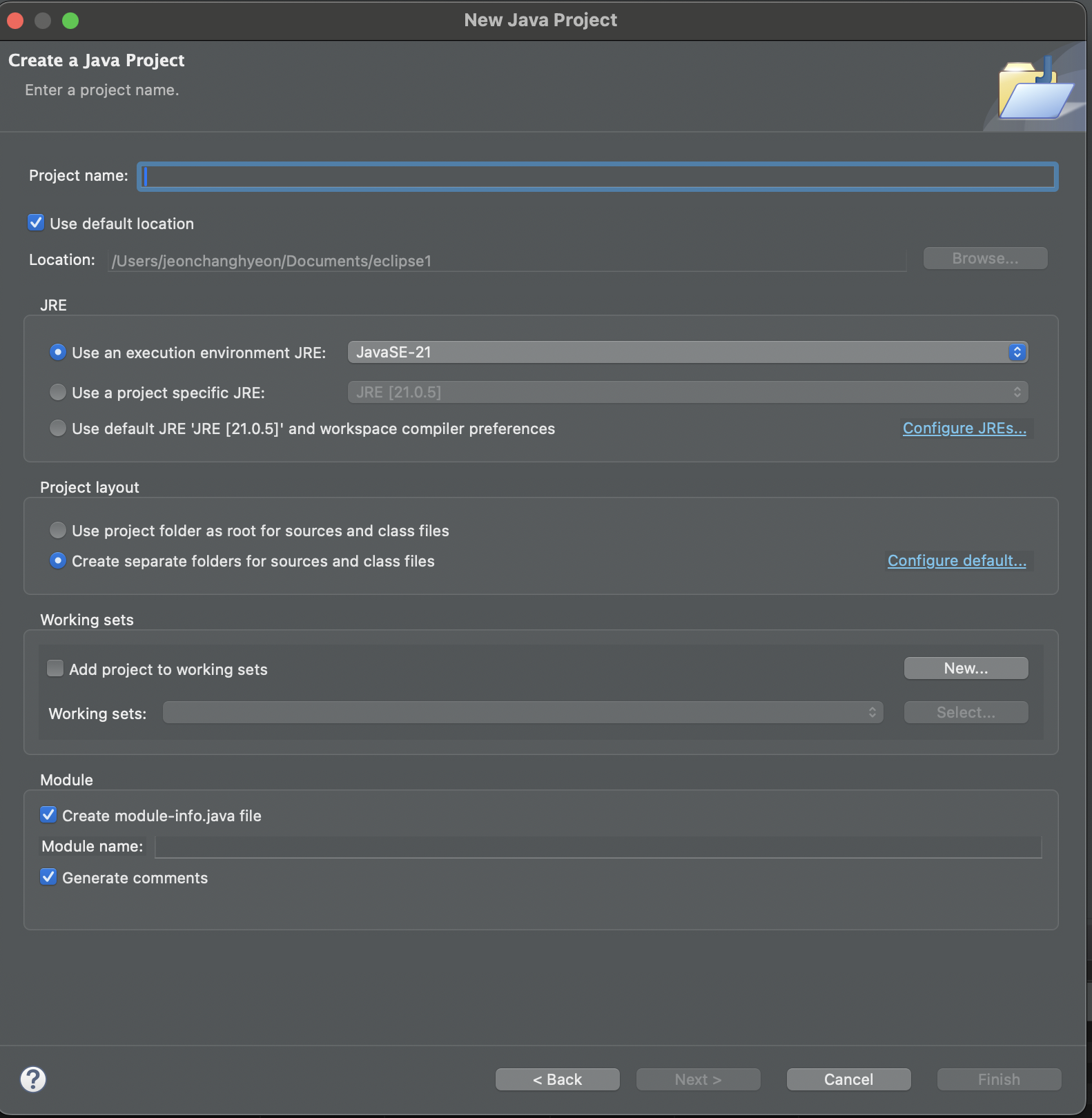Viewport: 1092px width, 1118px height.
Task: Click the New... working set button
Action: 966,668
